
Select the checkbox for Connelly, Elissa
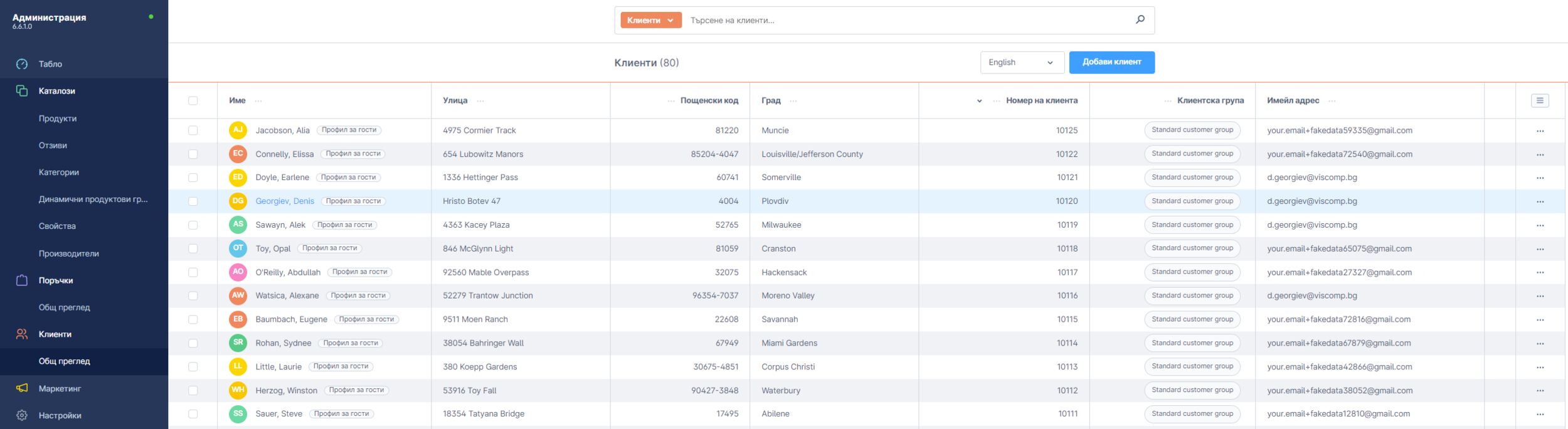coord(193,154)
